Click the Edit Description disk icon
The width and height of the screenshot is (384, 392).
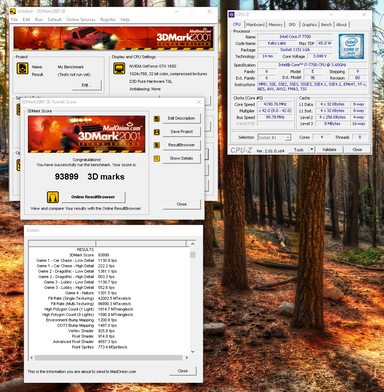(x=157, y=119)
